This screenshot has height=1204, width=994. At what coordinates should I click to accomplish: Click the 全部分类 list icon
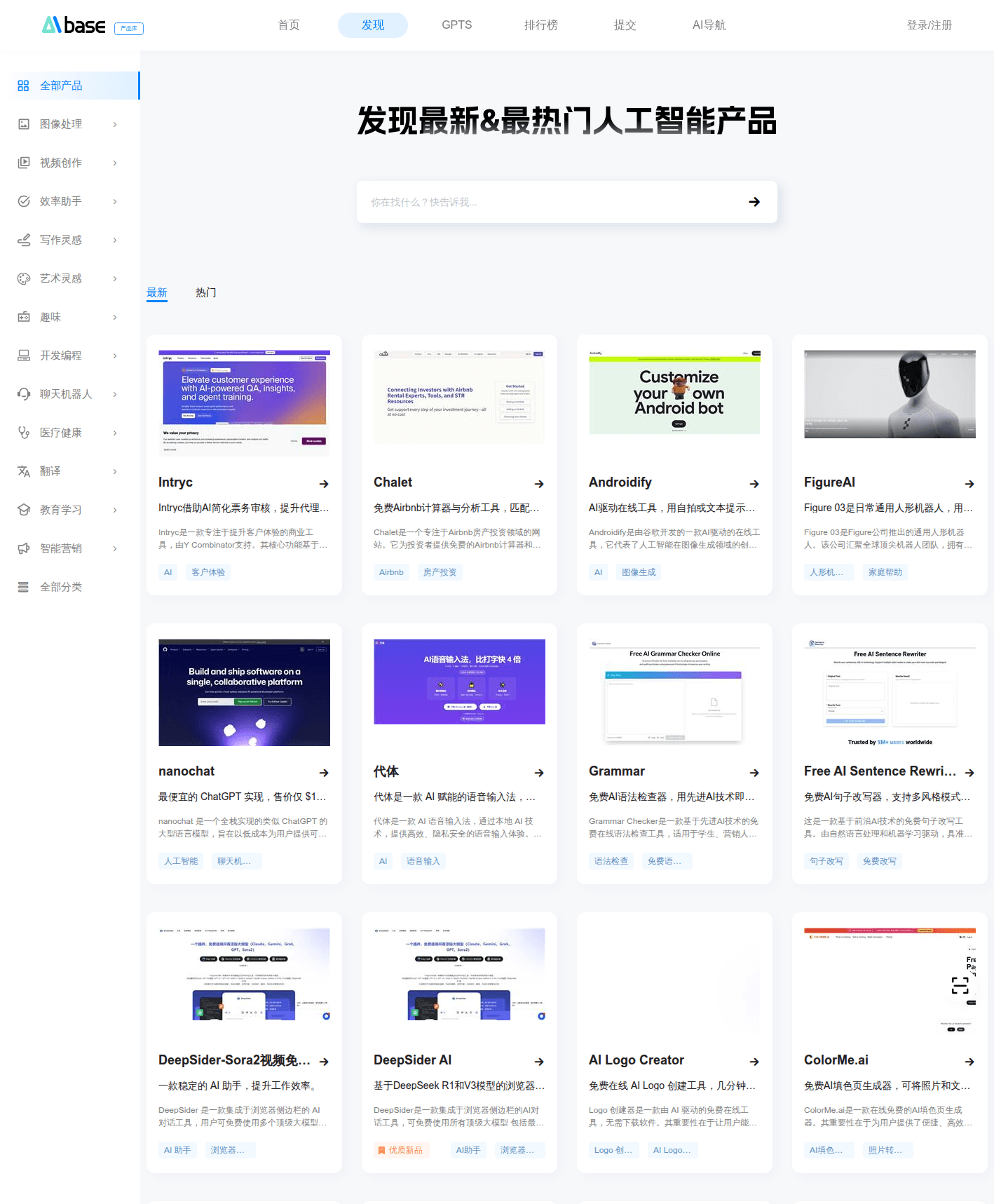pos(24,587)
